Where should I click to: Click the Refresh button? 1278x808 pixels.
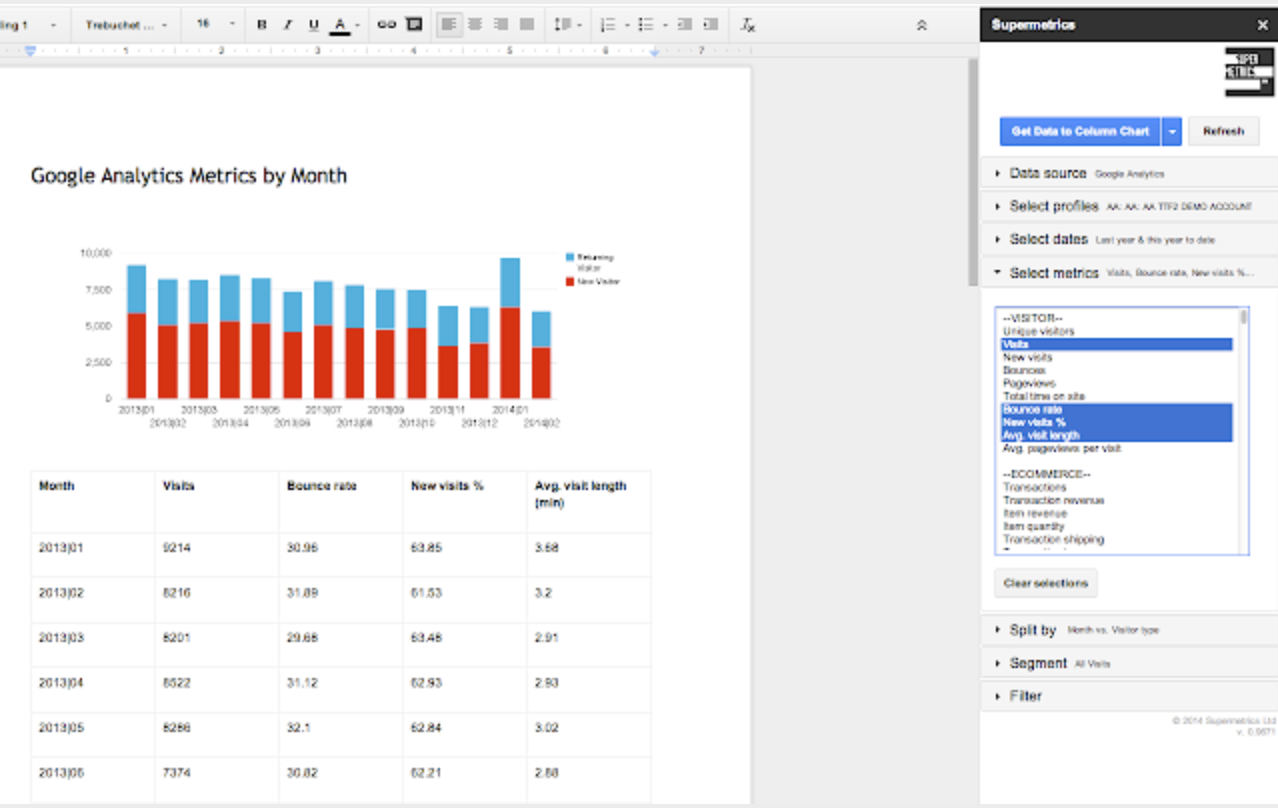pyautogui.click(x=1223, y=131)
